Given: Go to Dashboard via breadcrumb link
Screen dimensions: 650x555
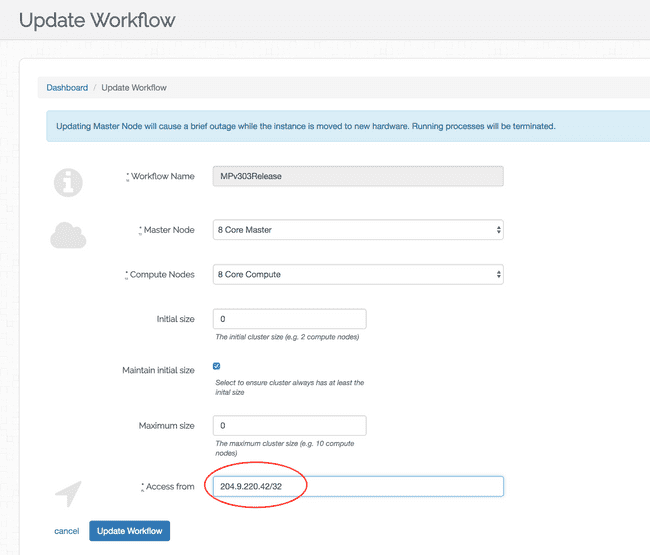Looking at the screenshot, I should pos(67,87).
